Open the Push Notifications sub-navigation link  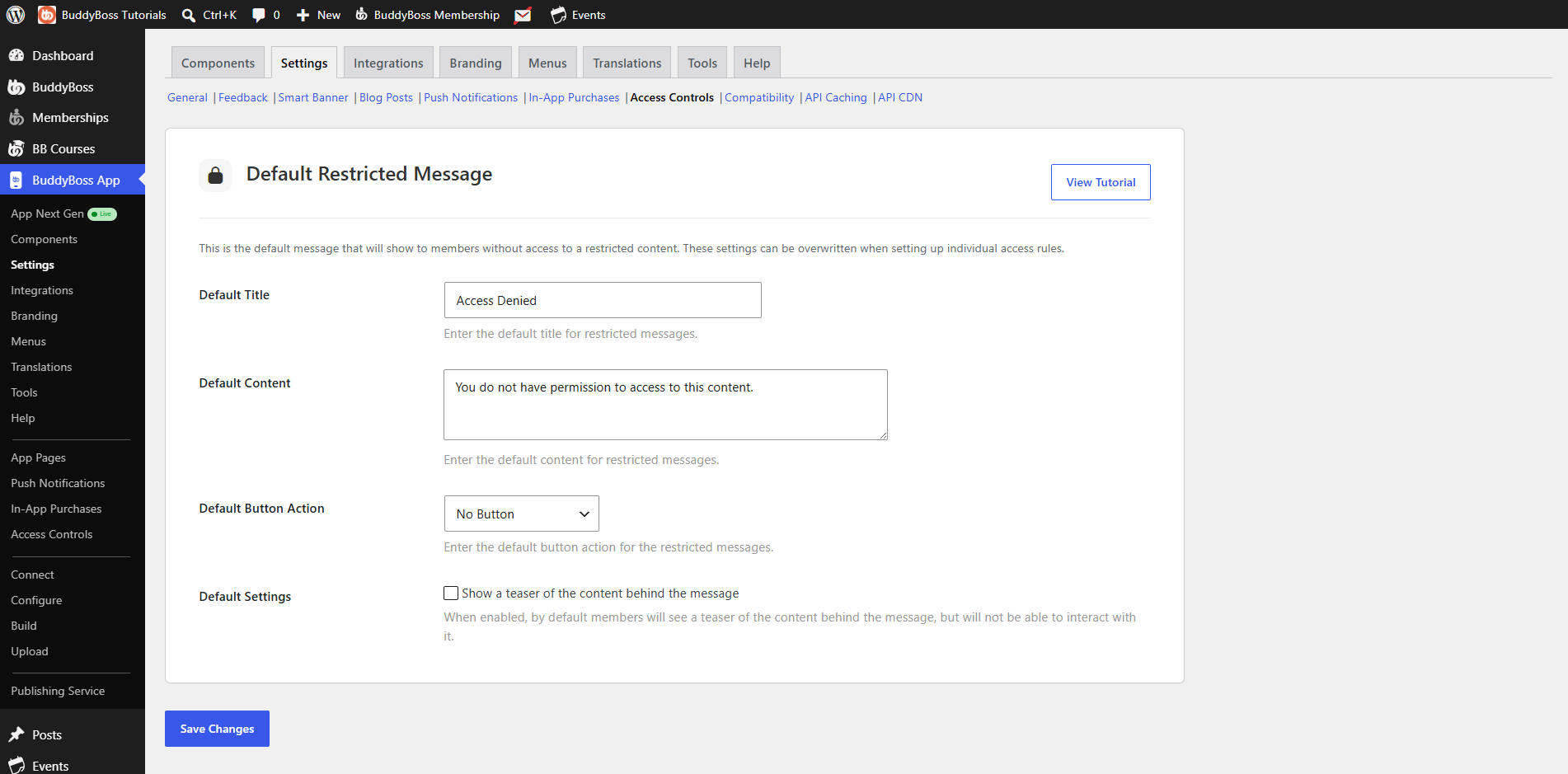point(471,97)
